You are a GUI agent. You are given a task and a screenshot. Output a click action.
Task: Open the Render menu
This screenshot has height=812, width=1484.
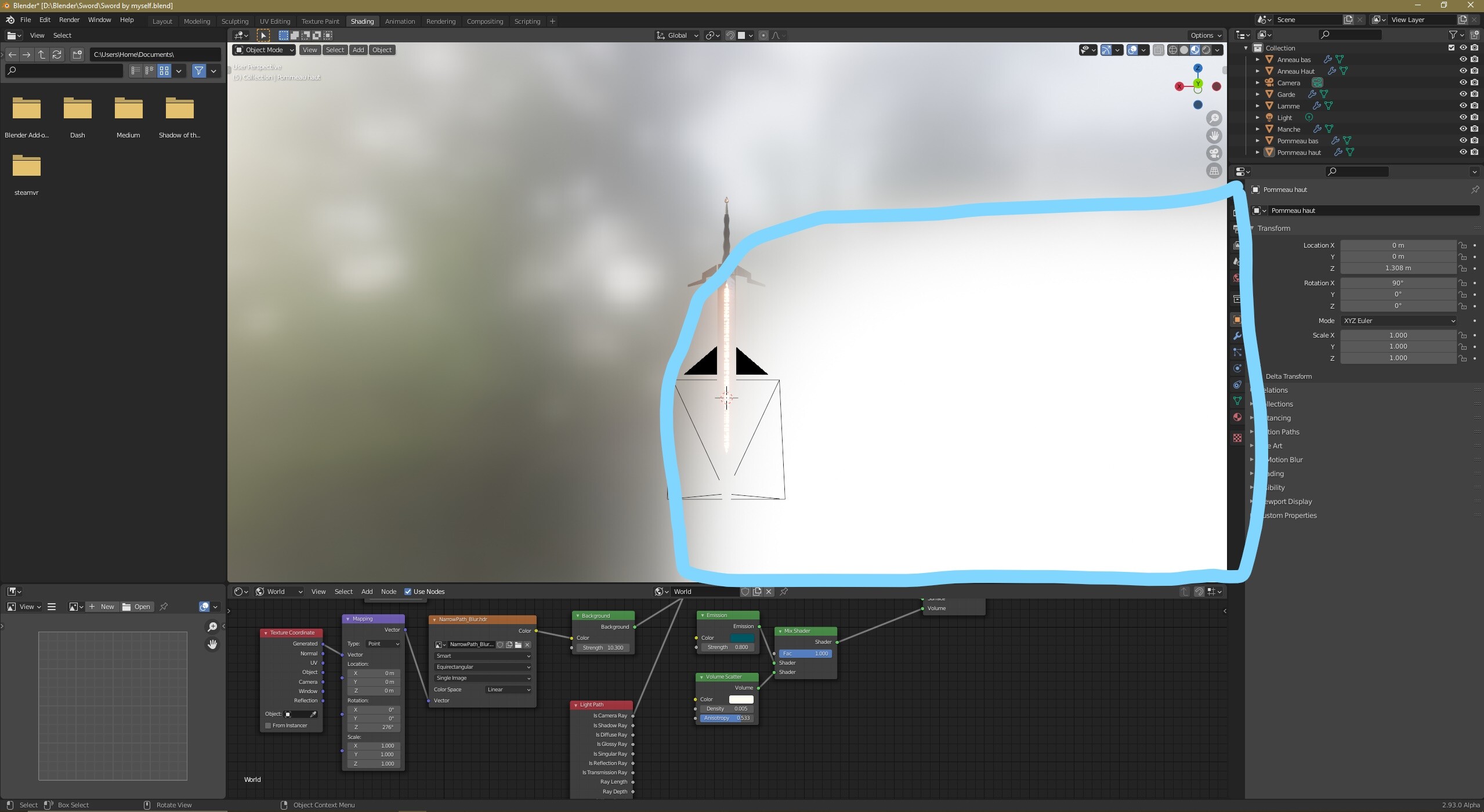[69, 20]
